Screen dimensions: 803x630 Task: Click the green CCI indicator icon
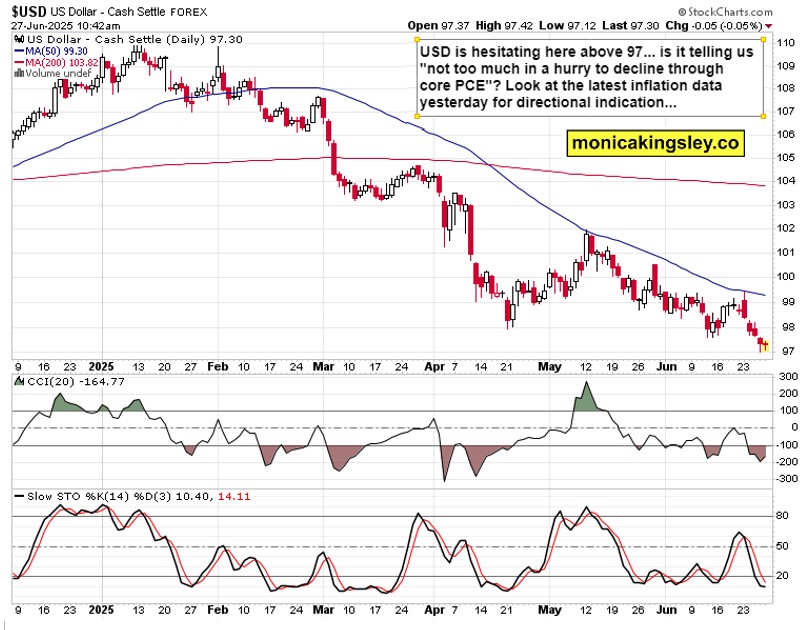point(19,381)
